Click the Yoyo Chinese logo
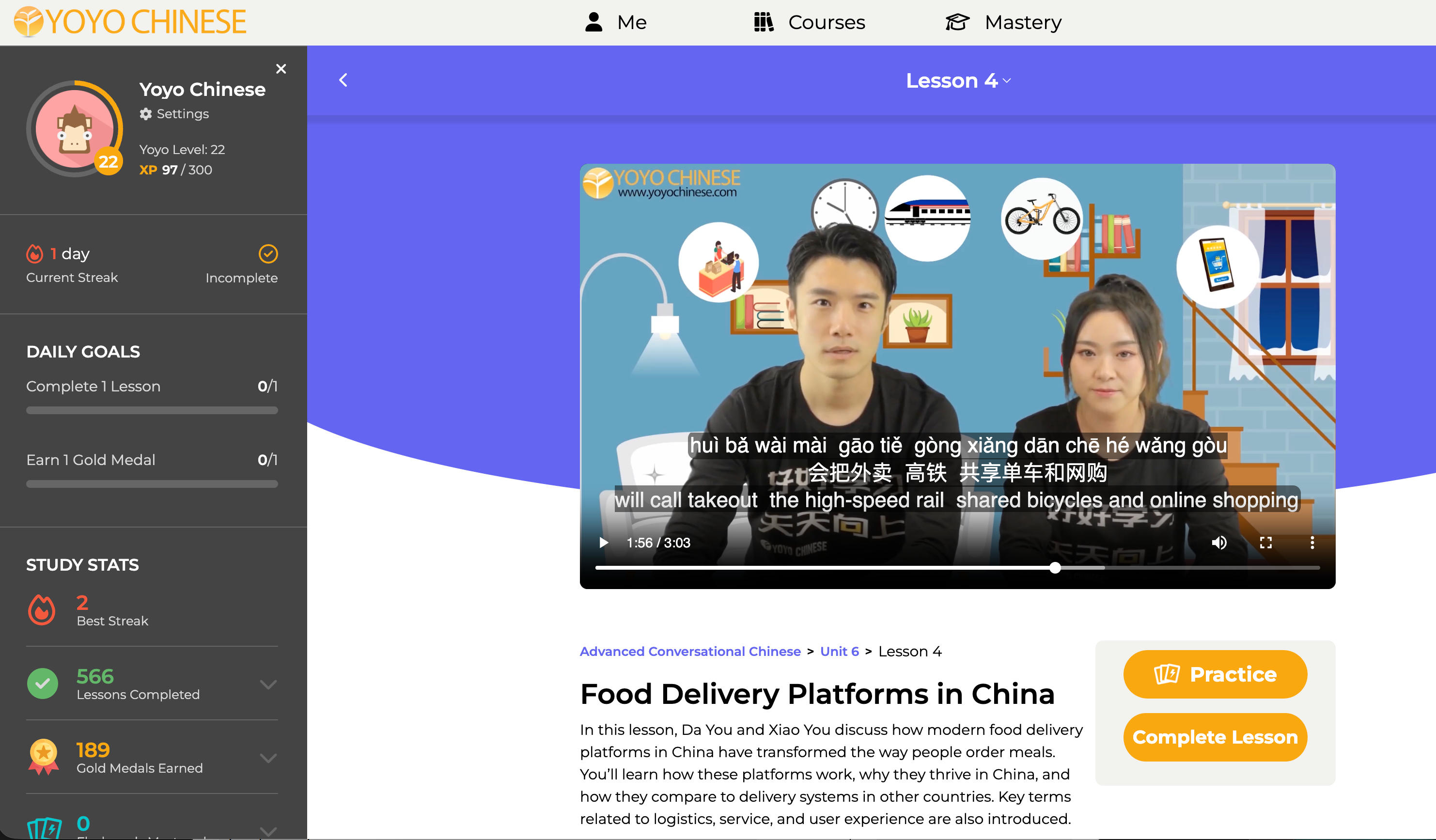This screenshot has width=1436, height=840. (x=130, y=22)
